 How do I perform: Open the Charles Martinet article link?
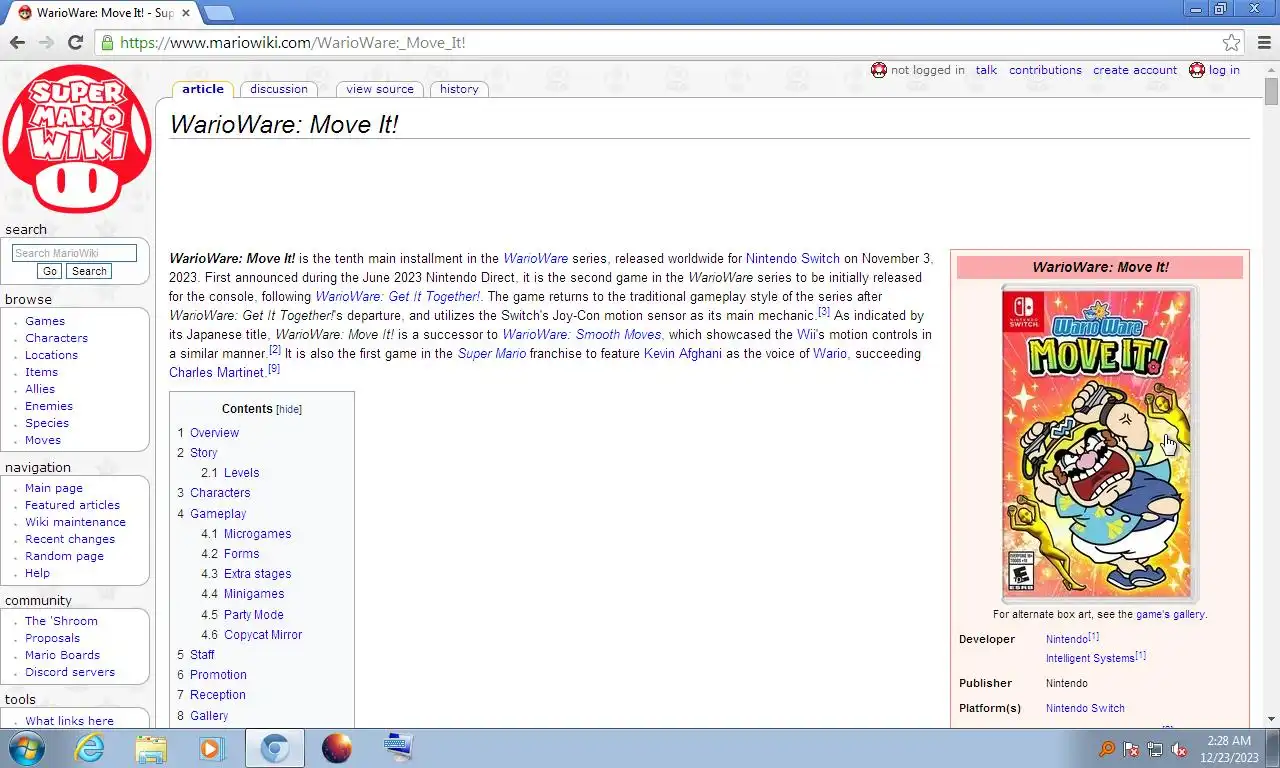(217, 373)
